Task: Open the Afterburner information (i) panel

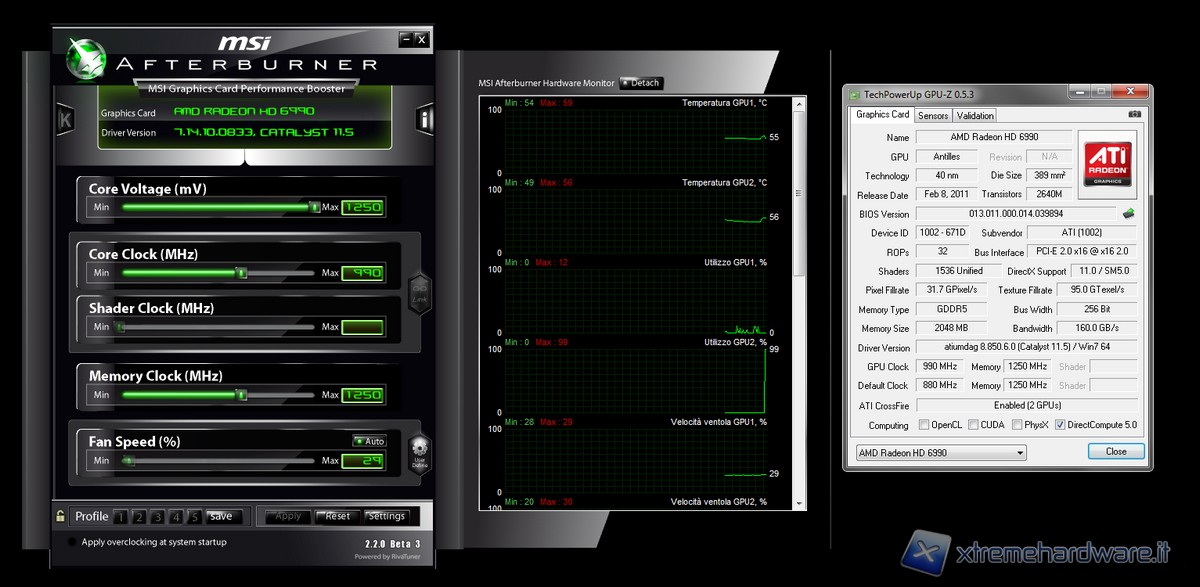Action: click(424, 121)
